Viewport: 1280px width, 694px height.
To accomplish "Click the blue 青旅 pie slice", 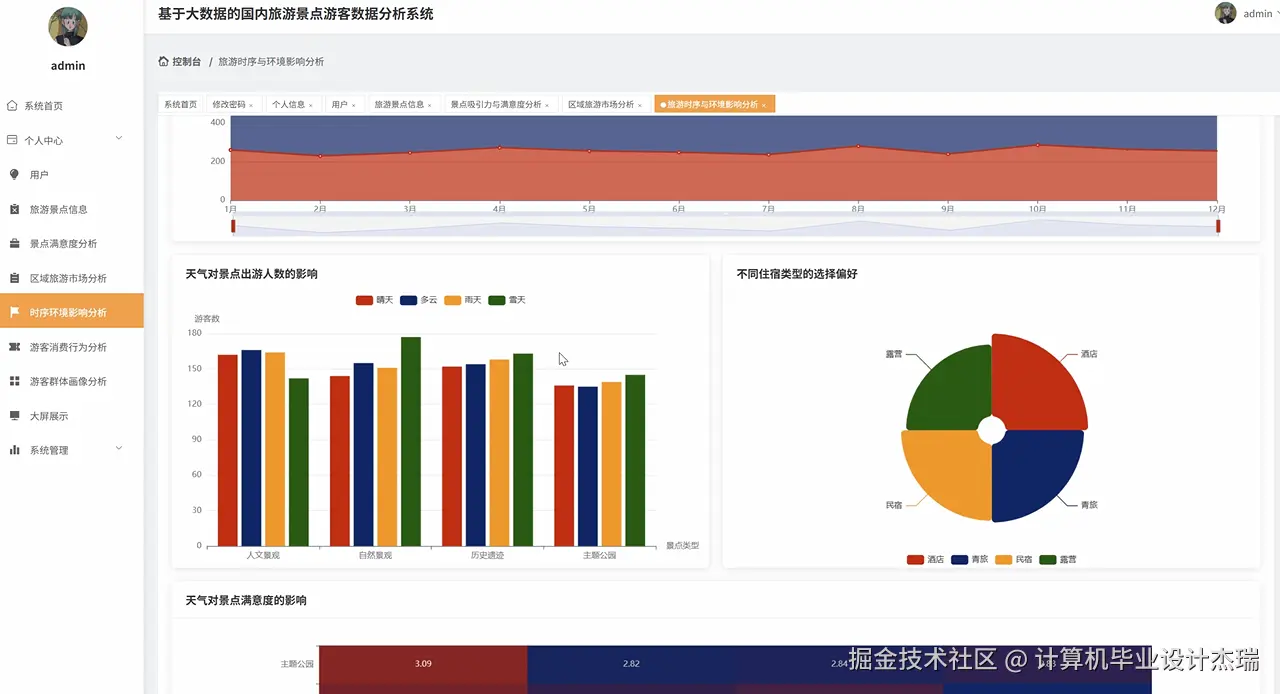I will (1035, 473).
